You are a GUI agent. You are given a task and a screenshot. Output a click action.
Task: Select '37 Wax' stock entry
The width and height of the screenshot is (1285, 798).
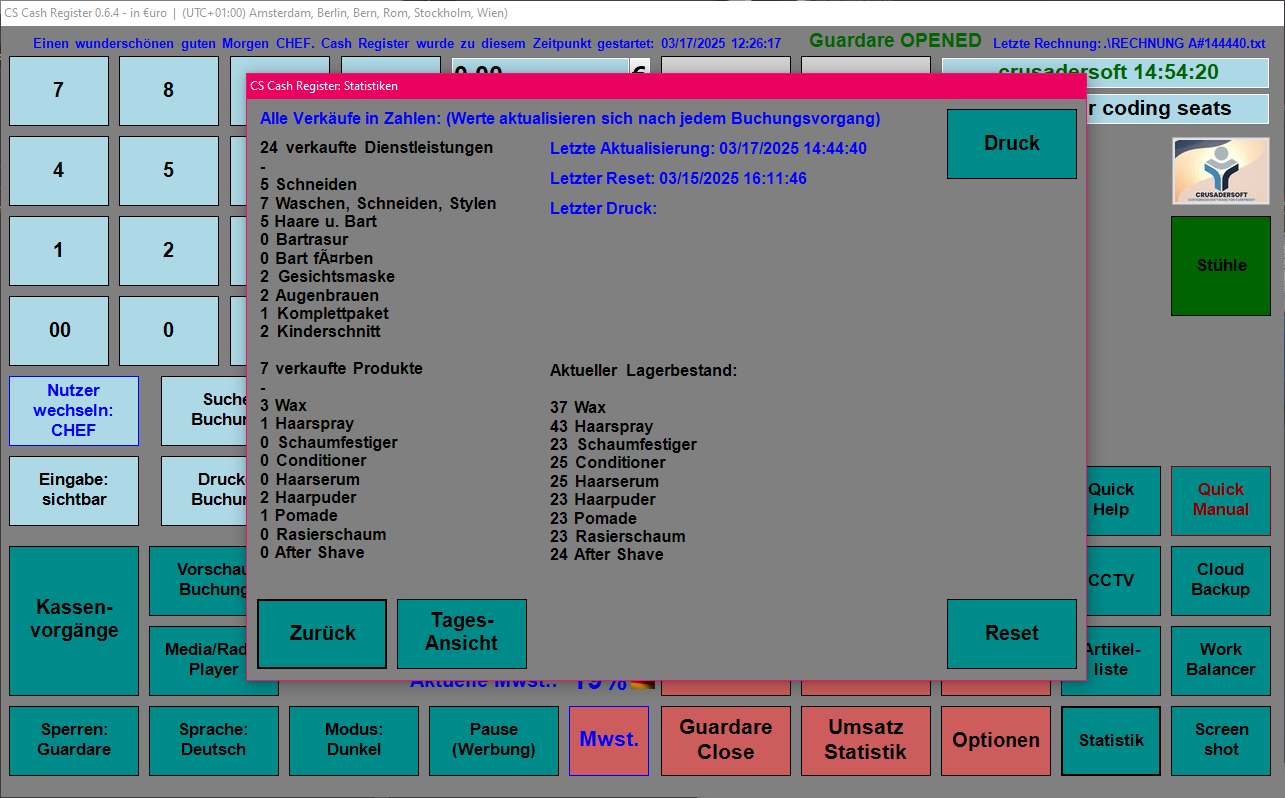(x=578, y=407)
